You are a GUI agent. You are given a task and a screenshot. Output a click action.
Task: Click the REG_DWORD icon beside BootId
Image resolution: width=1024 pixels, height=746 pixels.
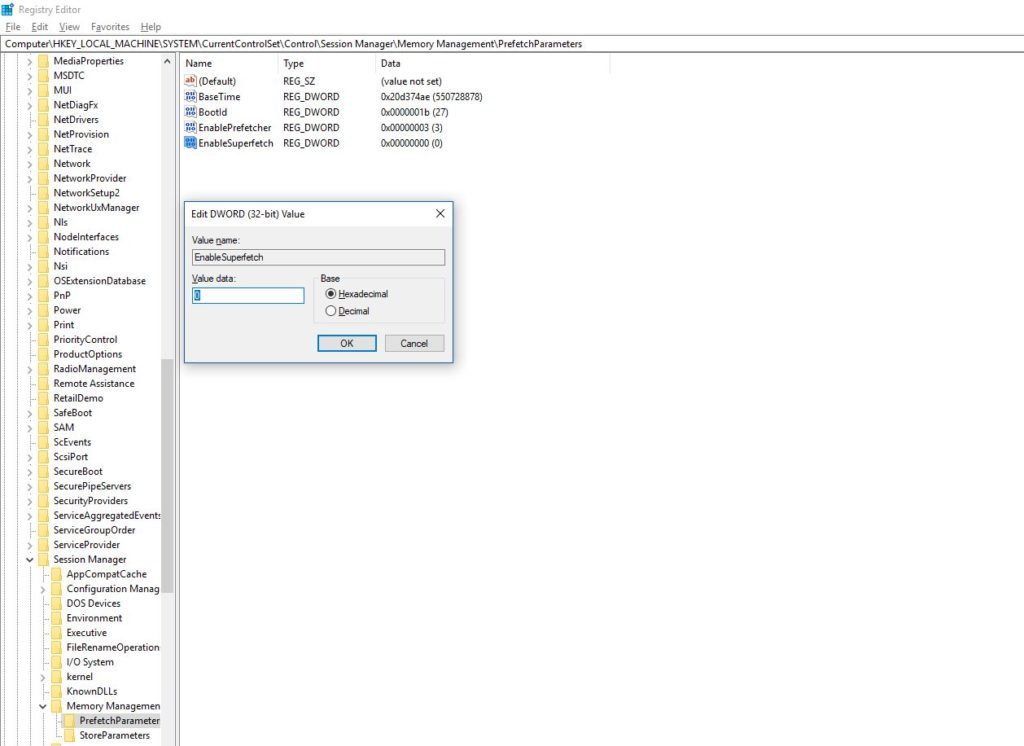[190, 112]
